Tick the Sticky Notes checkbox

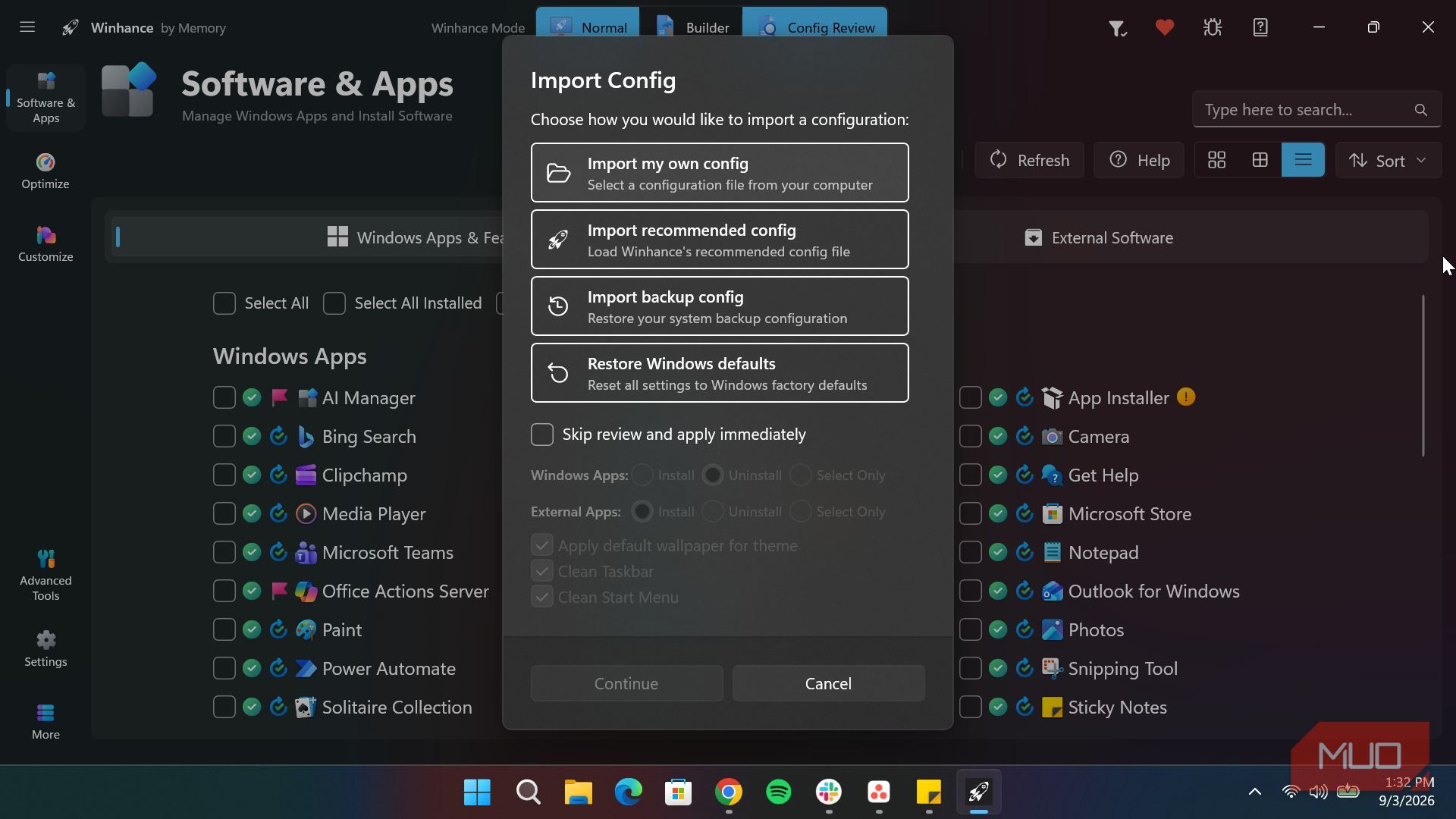(971, 707)
